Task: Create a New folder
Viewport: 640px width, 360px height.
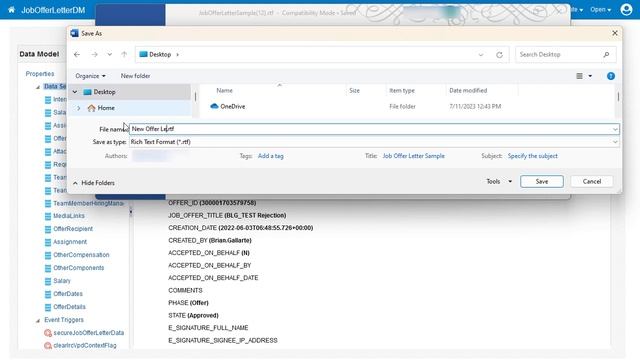Action: (x=135, y=76)
